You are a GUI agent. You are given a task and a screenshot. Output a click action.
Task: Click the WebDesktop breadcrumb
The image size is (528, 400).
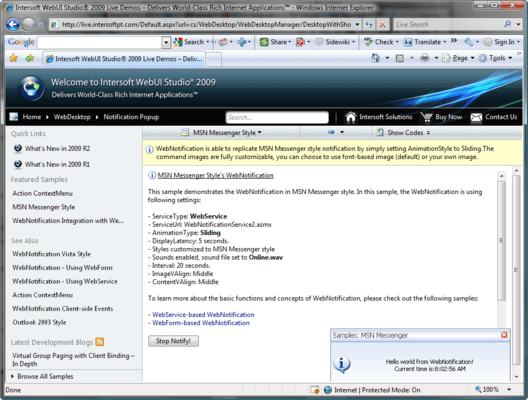72,117
